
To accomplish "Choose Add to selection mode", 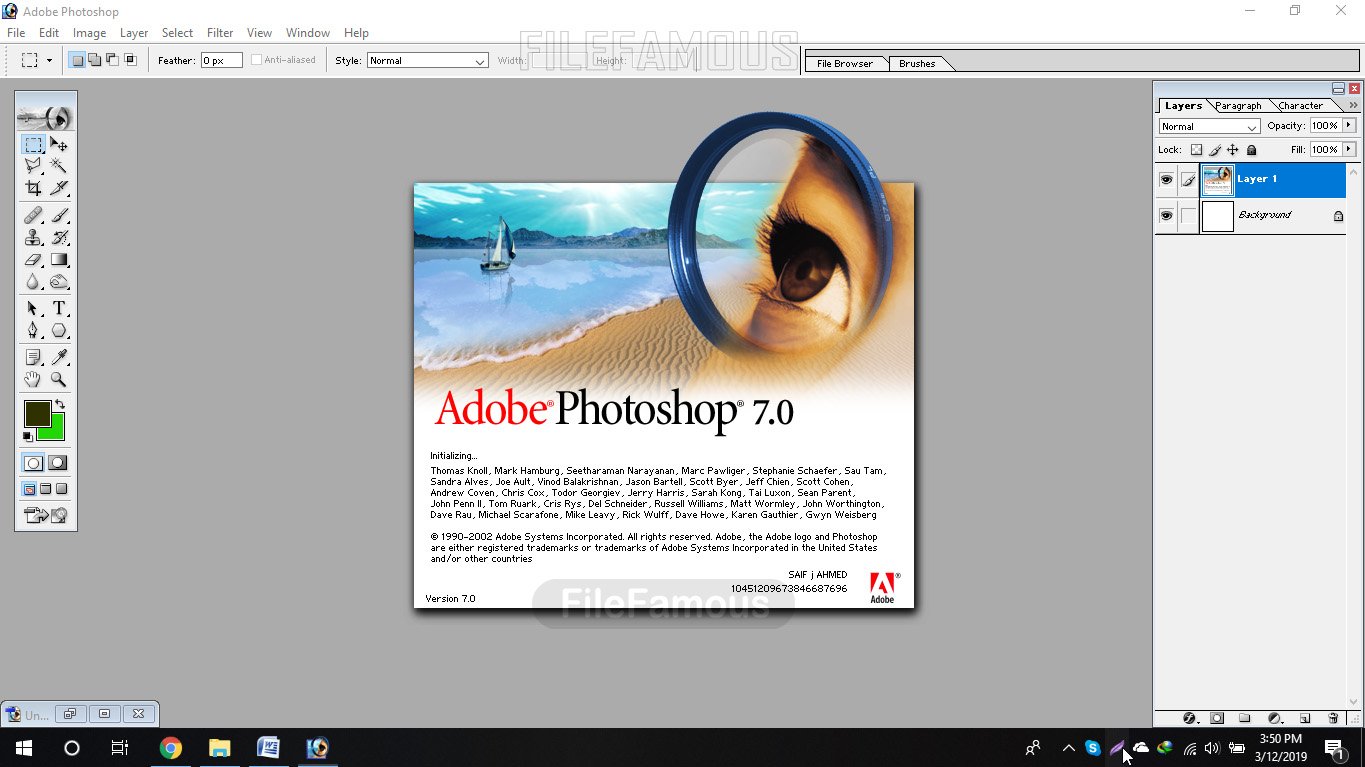I will click(x=94, y=60).
